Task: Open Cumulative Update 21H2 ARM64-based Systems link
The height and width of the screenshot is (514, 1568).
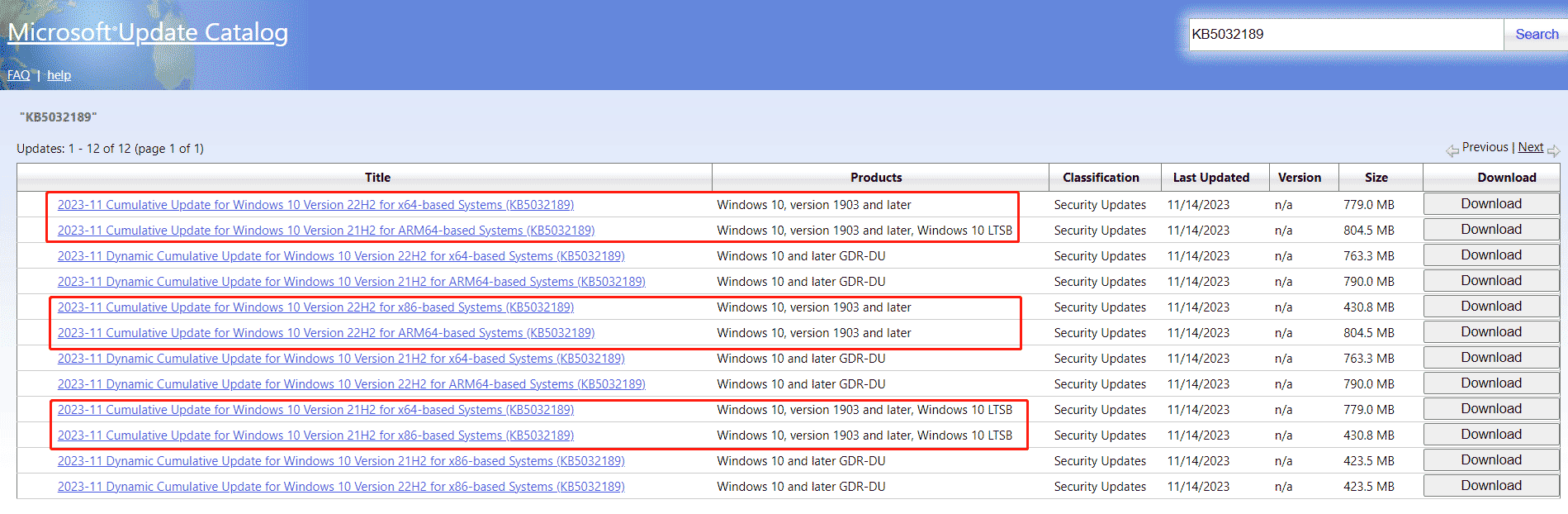Action: pyautogui.click(x=326, y=231)
